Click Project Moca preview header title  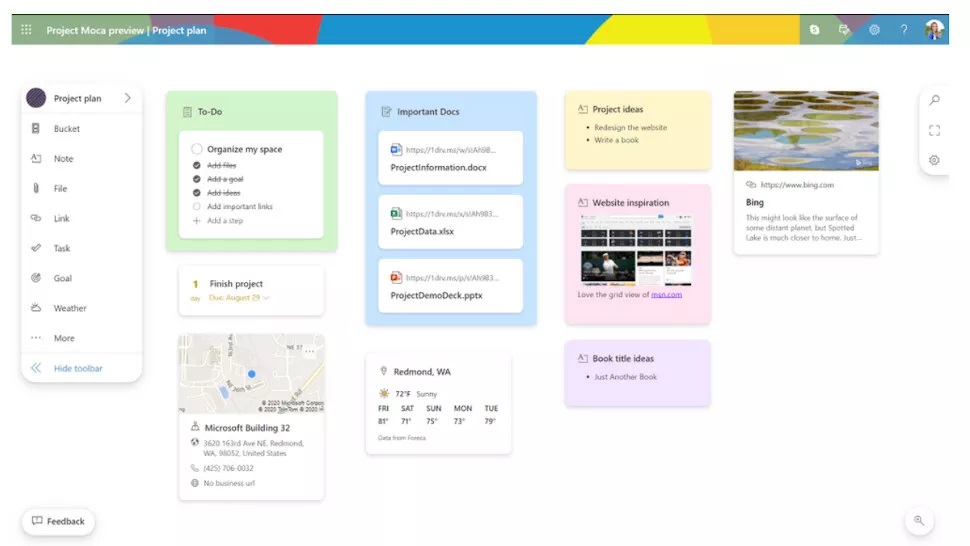pyautogui.click(x=95, y=30)
